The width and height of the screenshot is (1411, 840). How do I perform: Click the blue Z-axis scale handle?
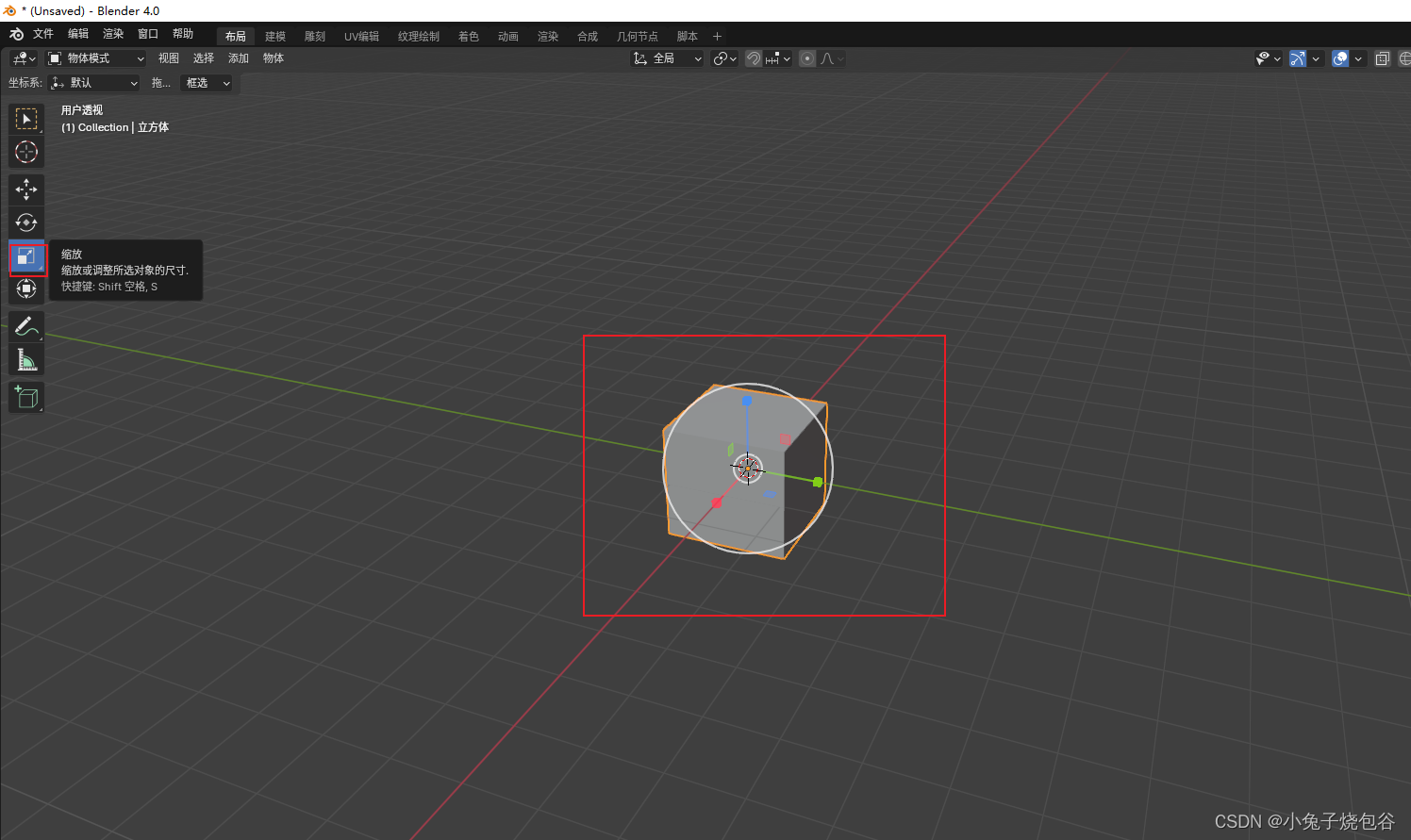pos(747,401)
